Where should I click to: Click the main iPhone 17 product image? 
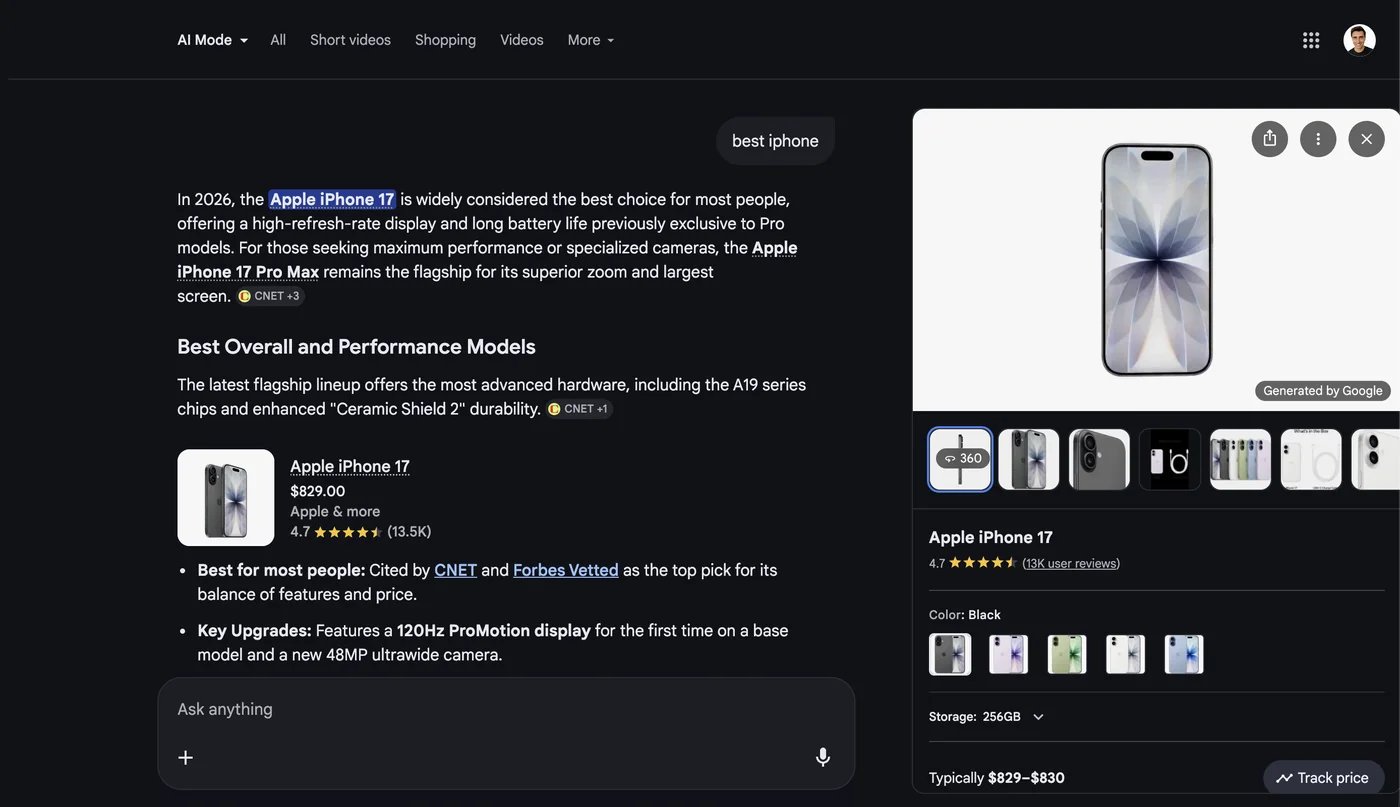(x=1157, y=260)
